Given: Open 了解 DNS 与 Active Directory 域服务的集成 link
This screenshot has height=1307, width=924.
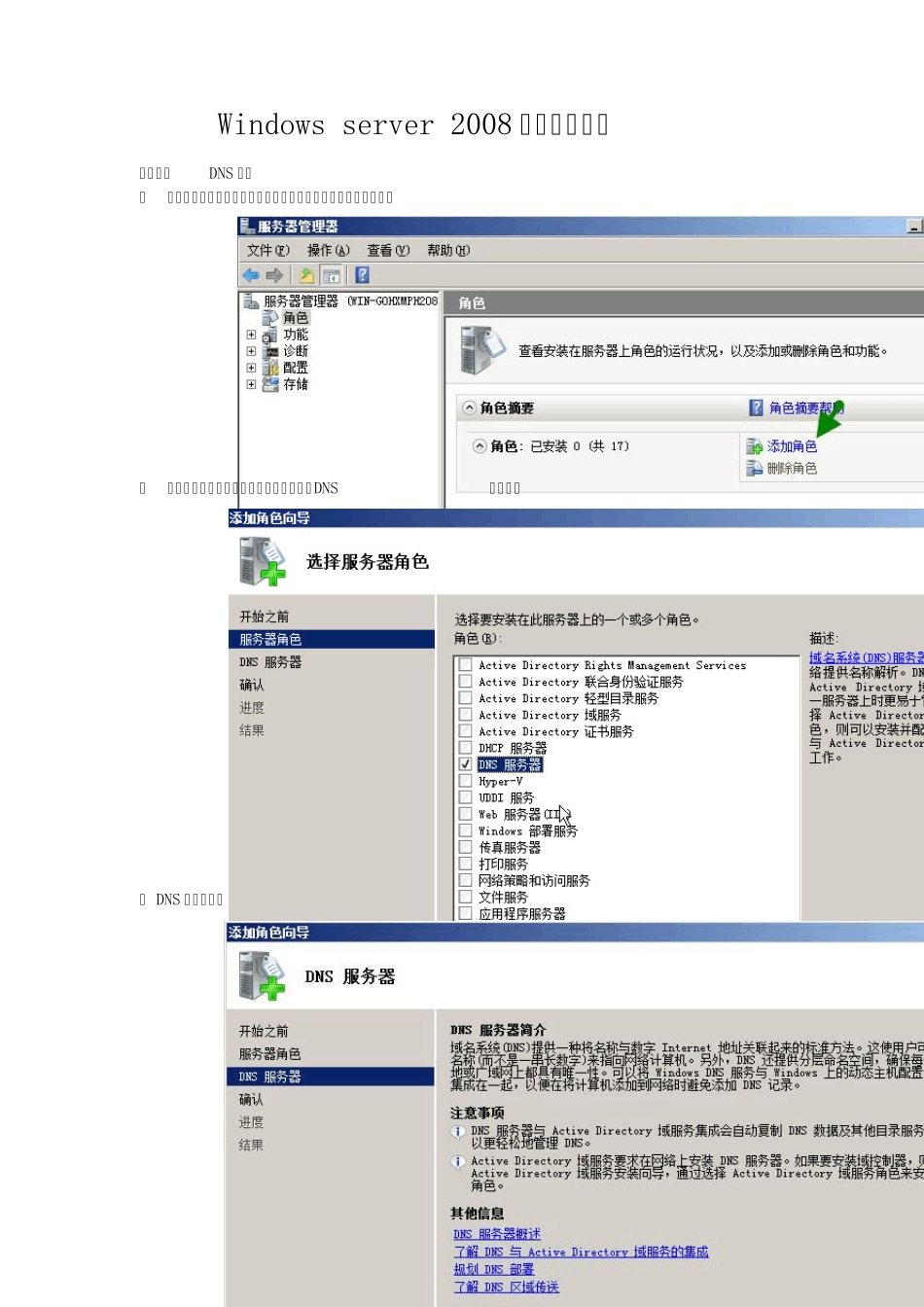Looking at the screenshot, I should 581,1252.
